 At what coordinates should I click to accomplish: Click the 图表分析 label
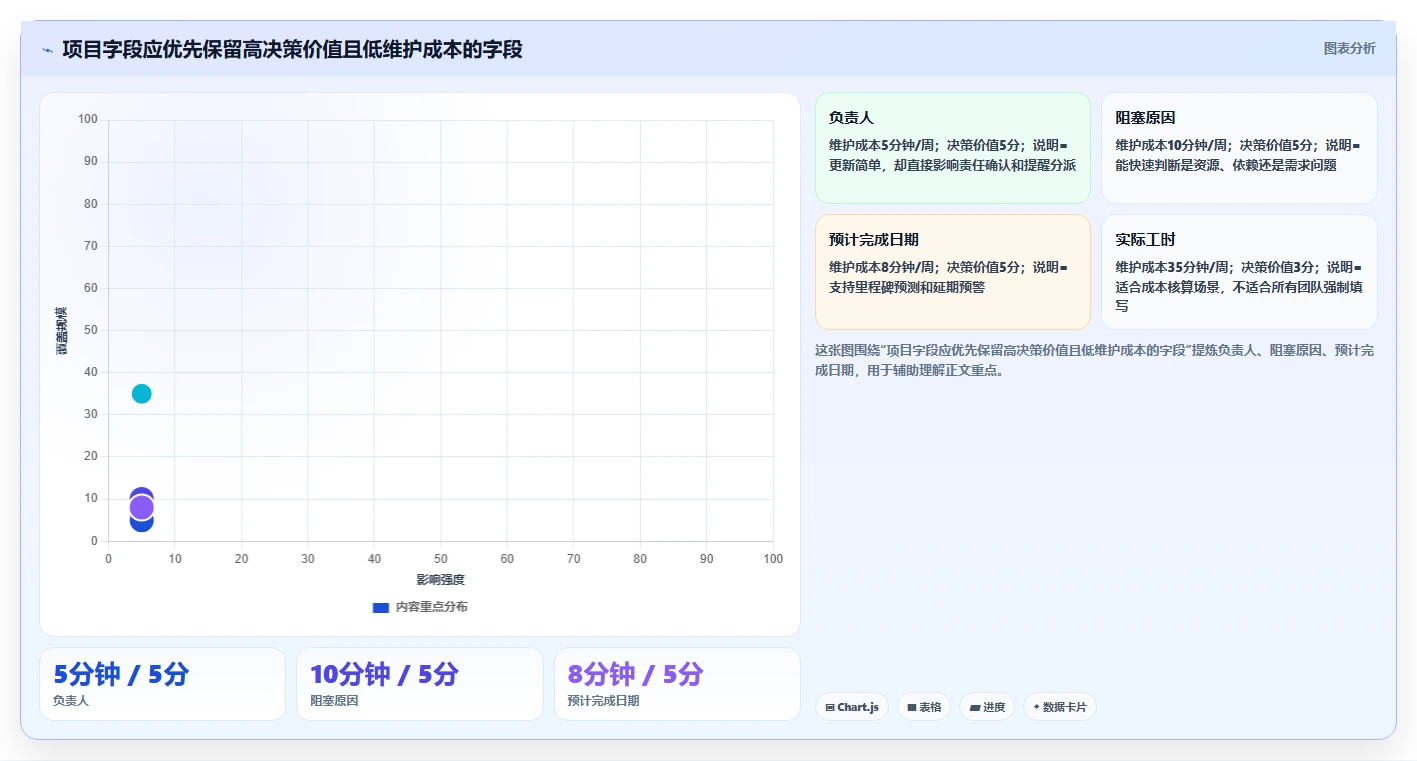[1350, 48]
